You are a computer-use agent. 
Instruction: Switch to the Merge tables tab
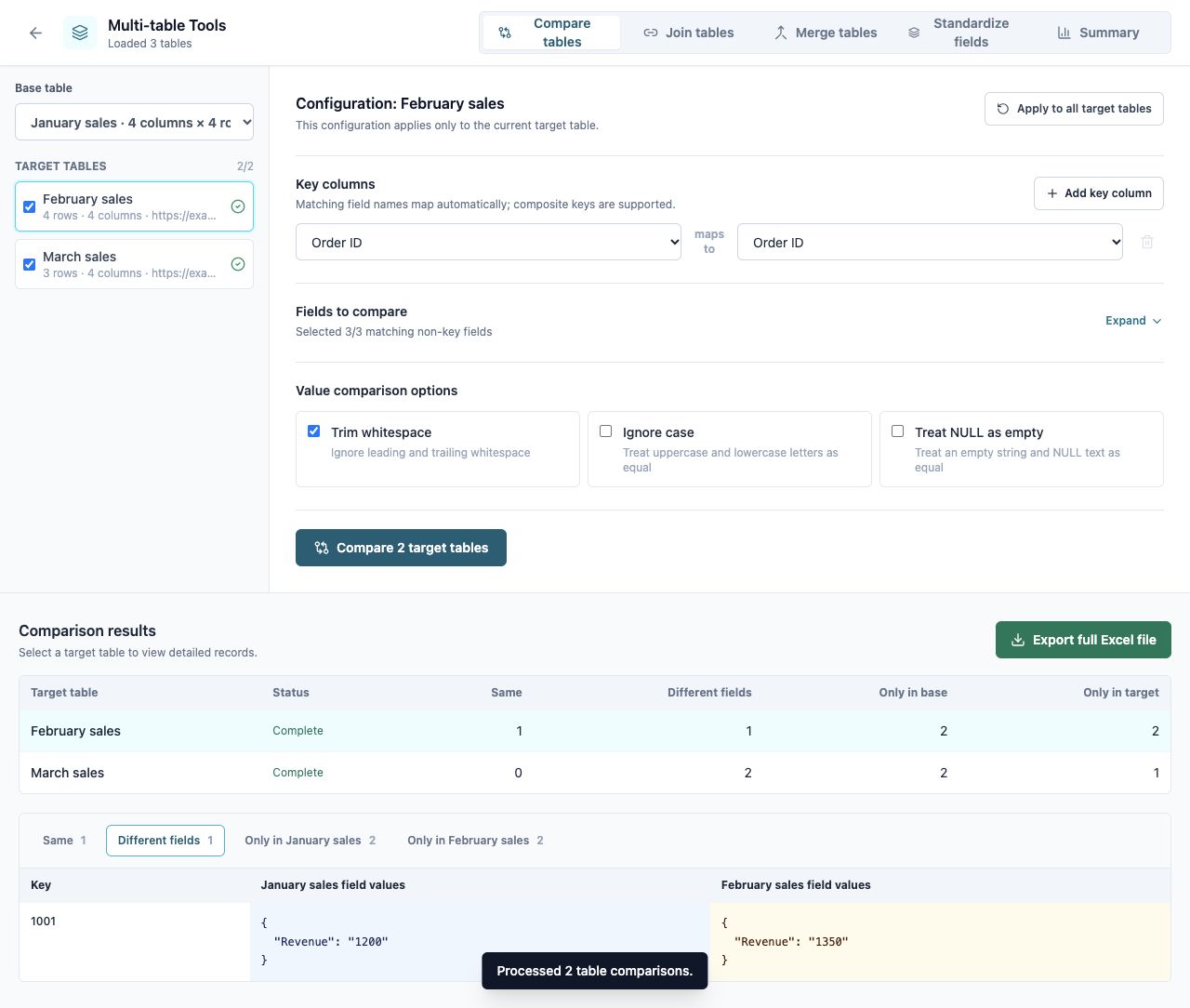(x=825, y=33)
